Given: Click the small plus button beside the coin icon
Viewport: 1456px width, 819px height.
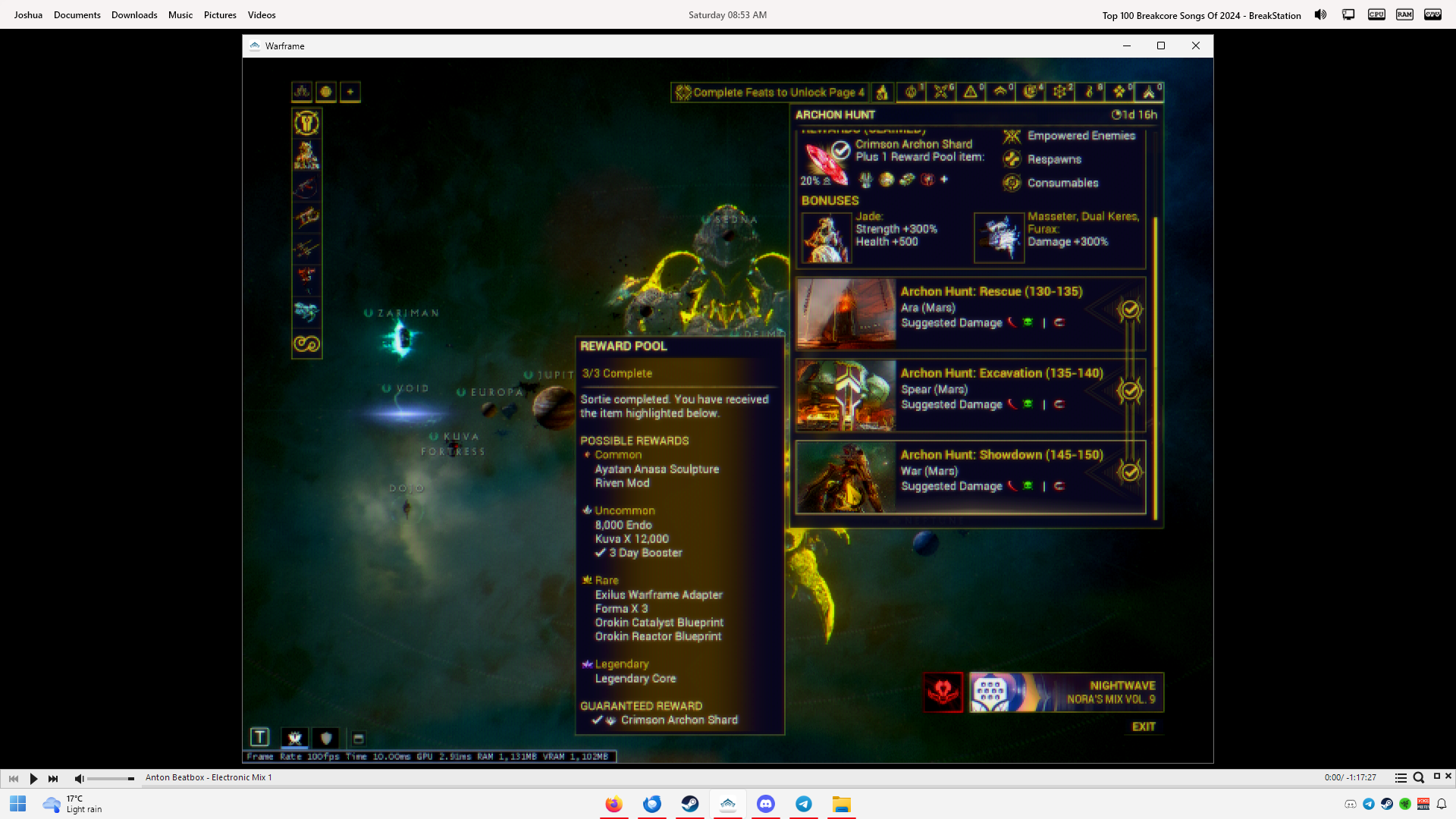Looking at the screenshot, I should click(350, 92).
